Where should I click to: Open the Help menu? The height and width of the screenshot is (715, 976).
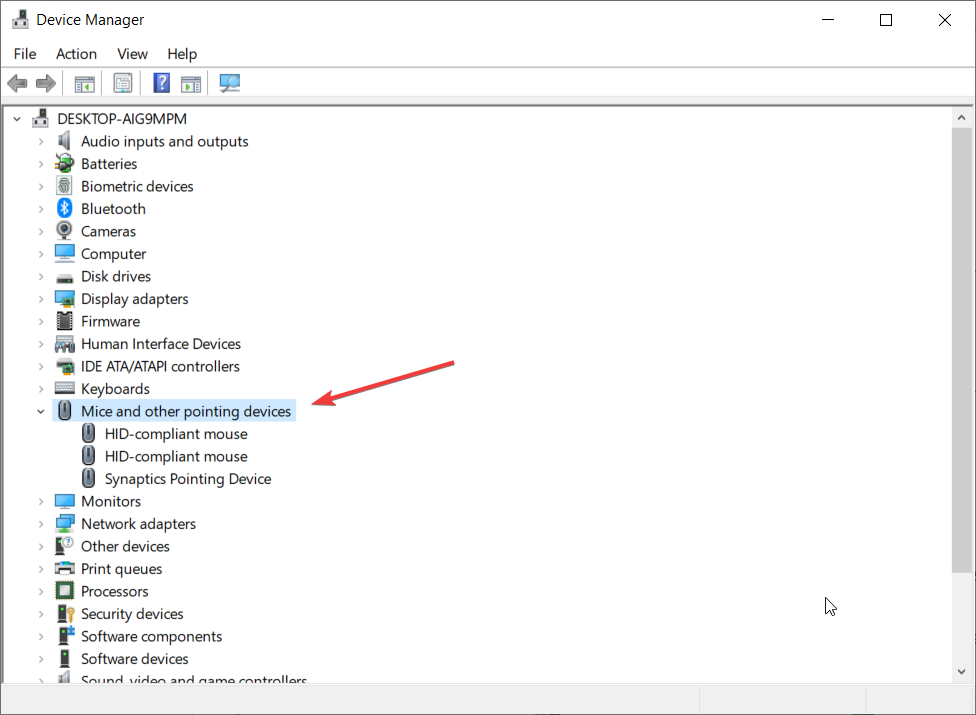point(182,54)
